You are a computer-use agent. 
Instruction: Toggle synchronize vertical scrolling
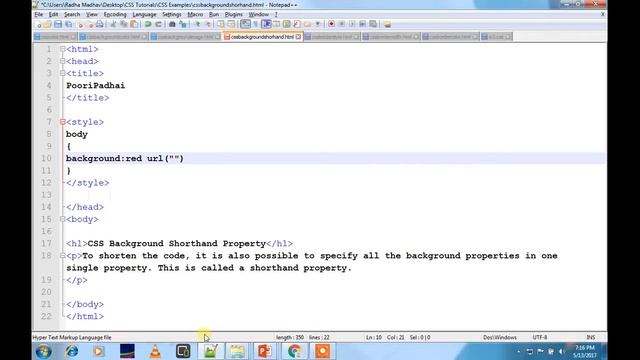point(221,24)
